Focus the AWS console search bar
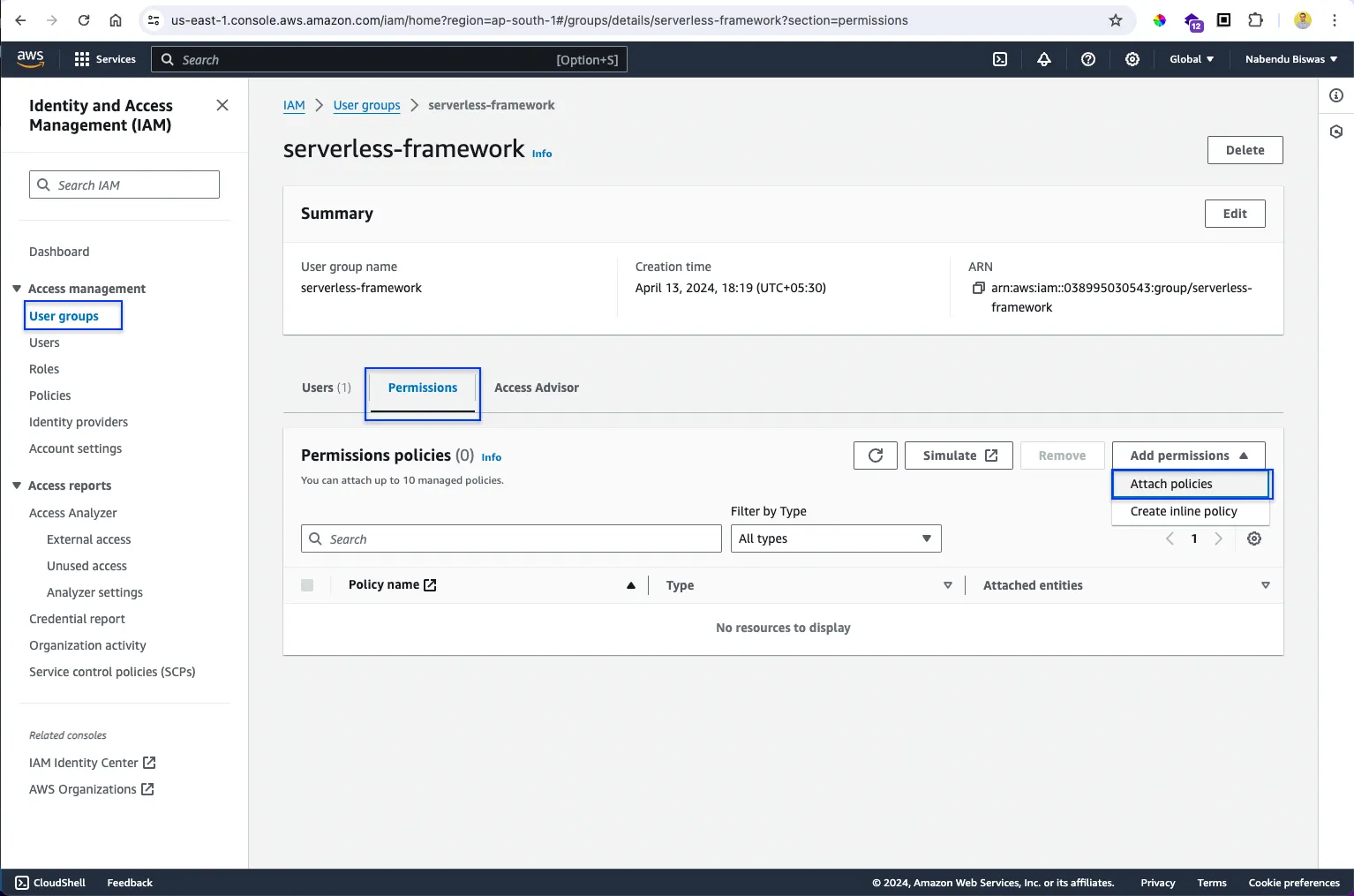 click(x=389, y=59)
